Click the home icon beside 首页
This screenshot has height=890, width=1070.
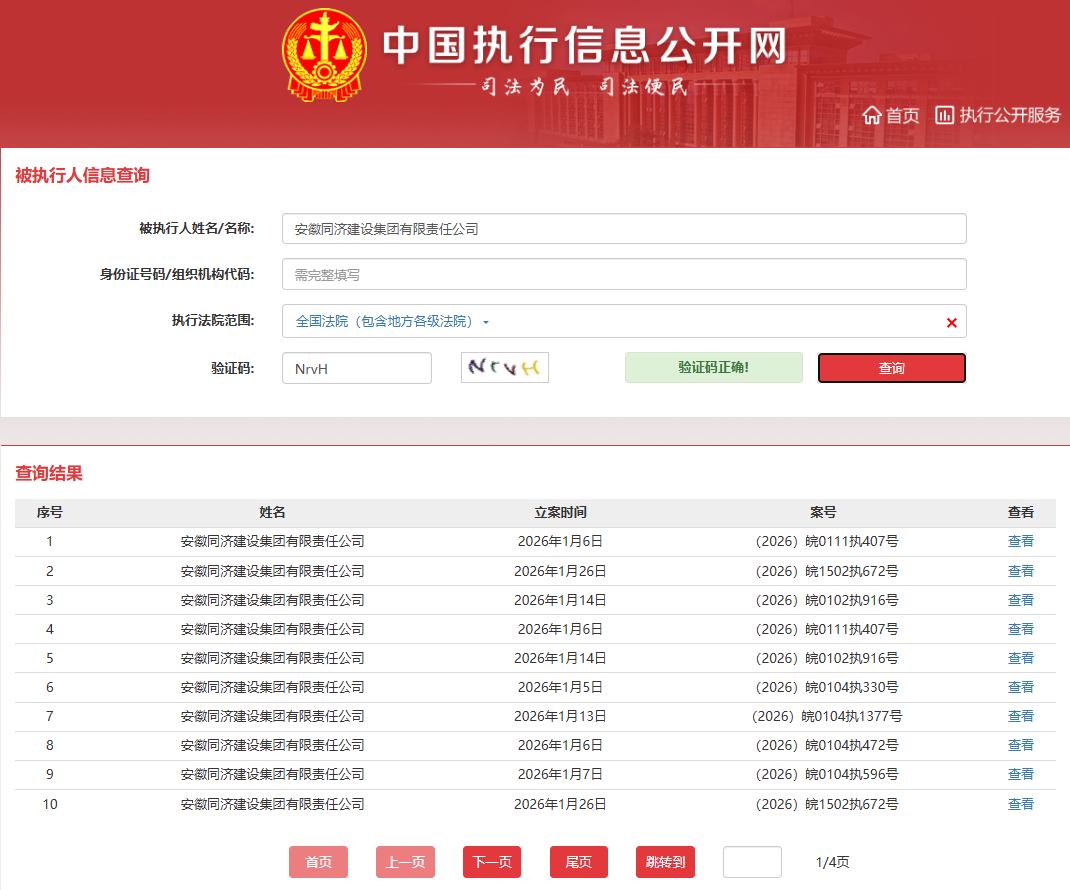click(x=871, y=115)
